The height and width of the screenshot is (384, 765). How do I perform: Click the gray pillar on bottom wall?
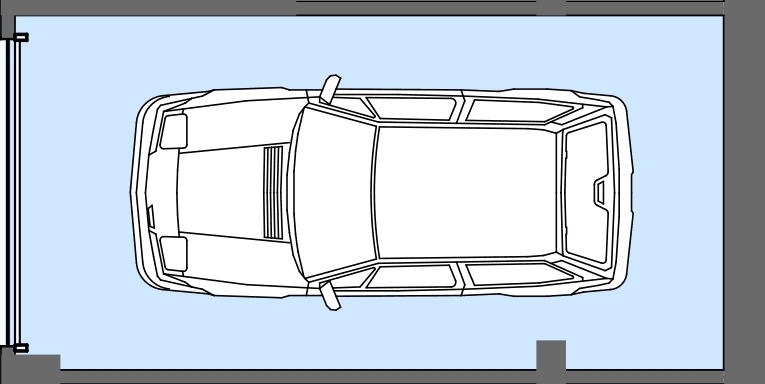coord(551,355)
